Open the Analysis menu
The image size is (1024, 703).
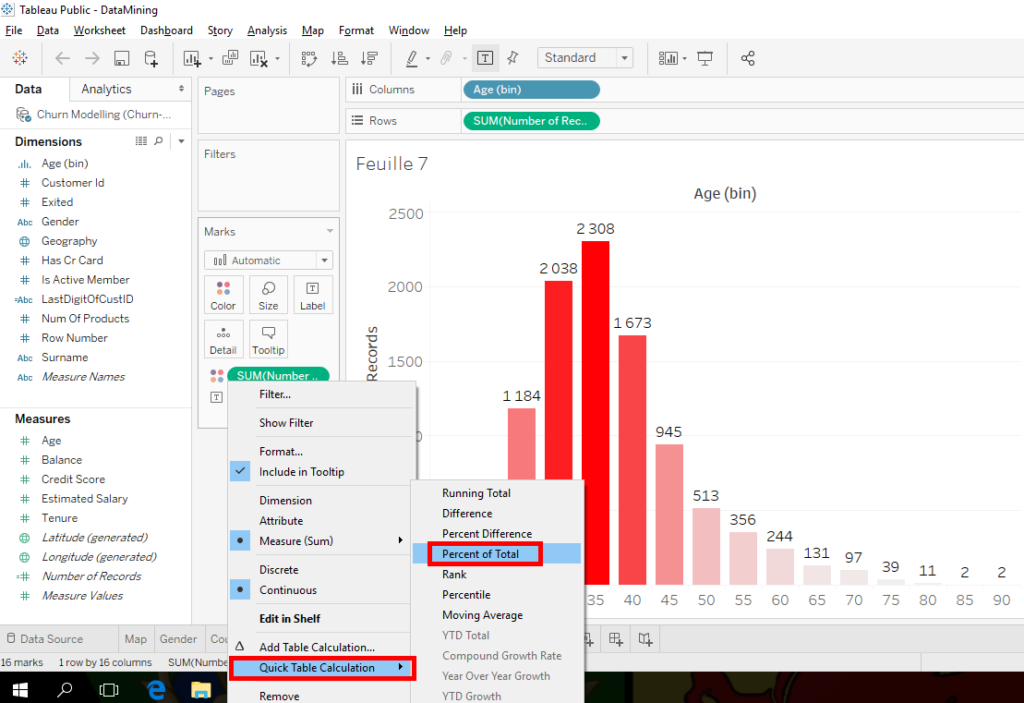[267, 30]
